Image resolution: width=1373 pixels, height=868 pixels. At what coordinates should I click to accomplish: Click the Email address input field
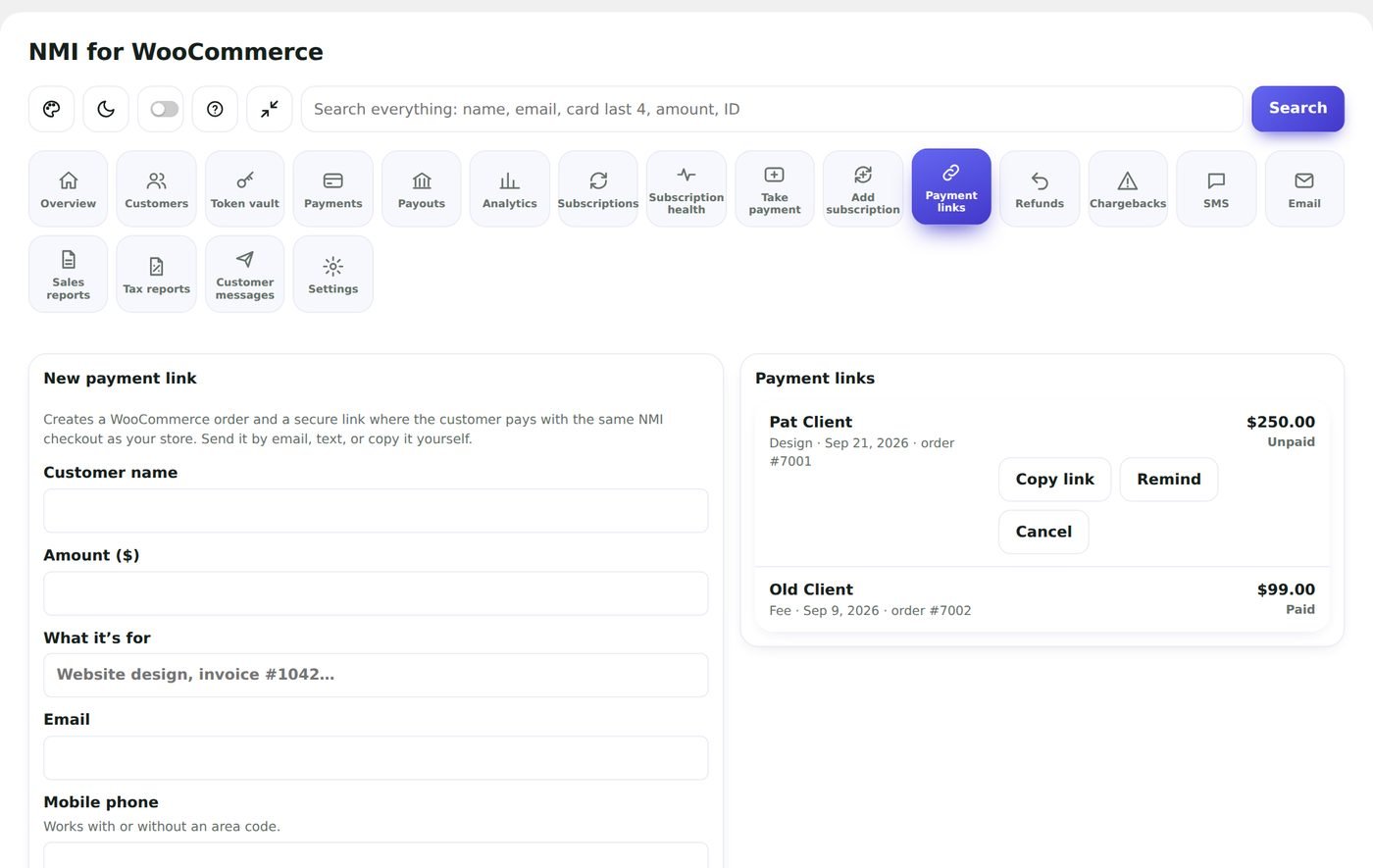click(x=376, y=758)
